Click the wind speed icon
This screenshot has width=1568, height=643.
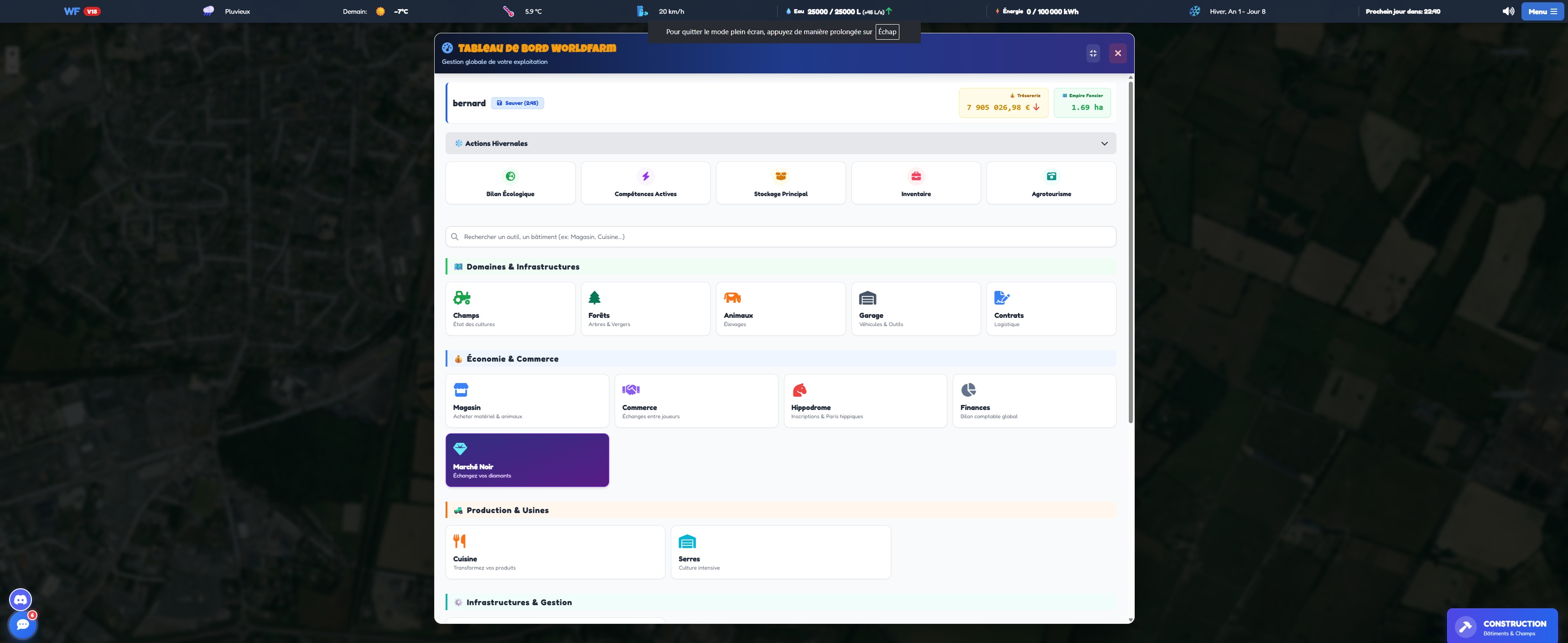642,11
